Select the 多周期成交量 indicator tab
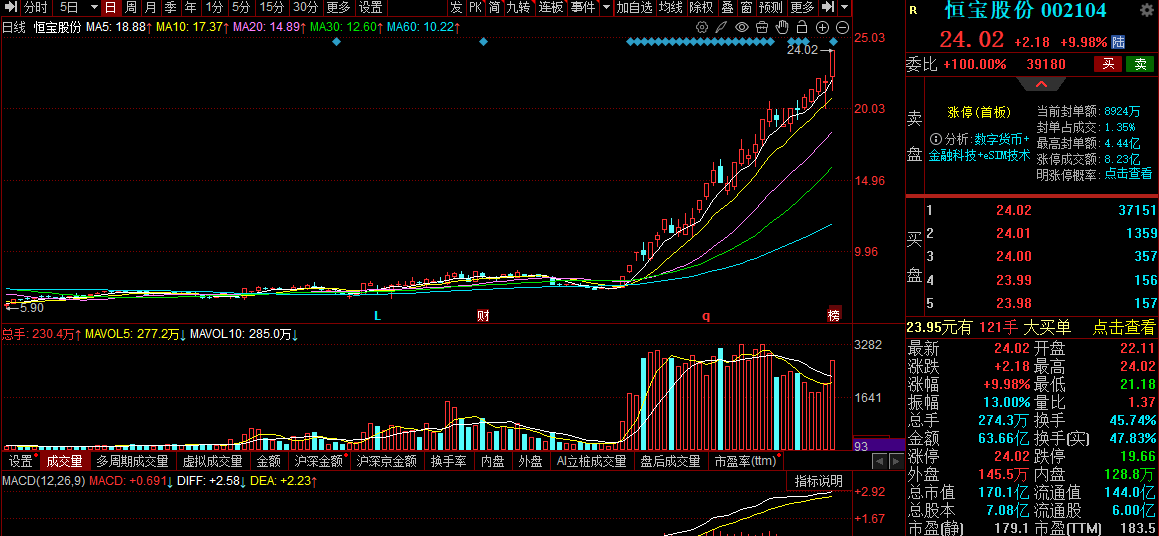Image resolution: width=1159 pixels, height=536 pixels. (132, 461)
